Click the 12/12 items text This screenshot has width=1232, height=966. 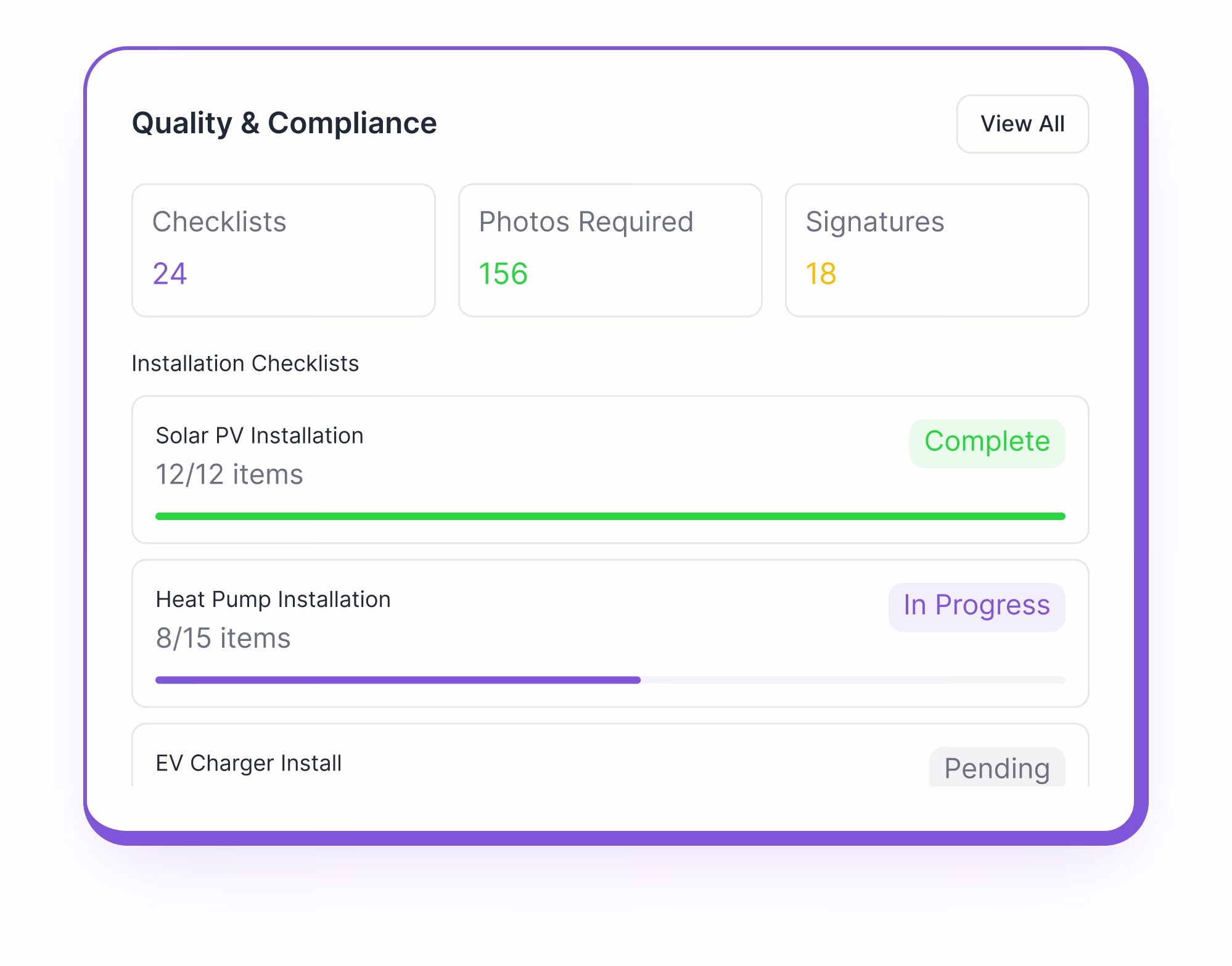[229, 474]
